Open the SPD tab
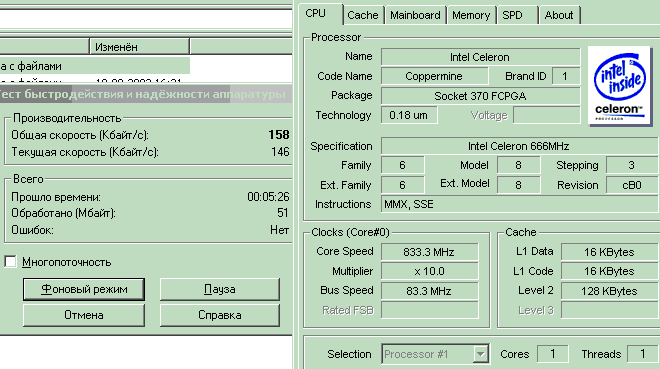 [x=517, y=15]
